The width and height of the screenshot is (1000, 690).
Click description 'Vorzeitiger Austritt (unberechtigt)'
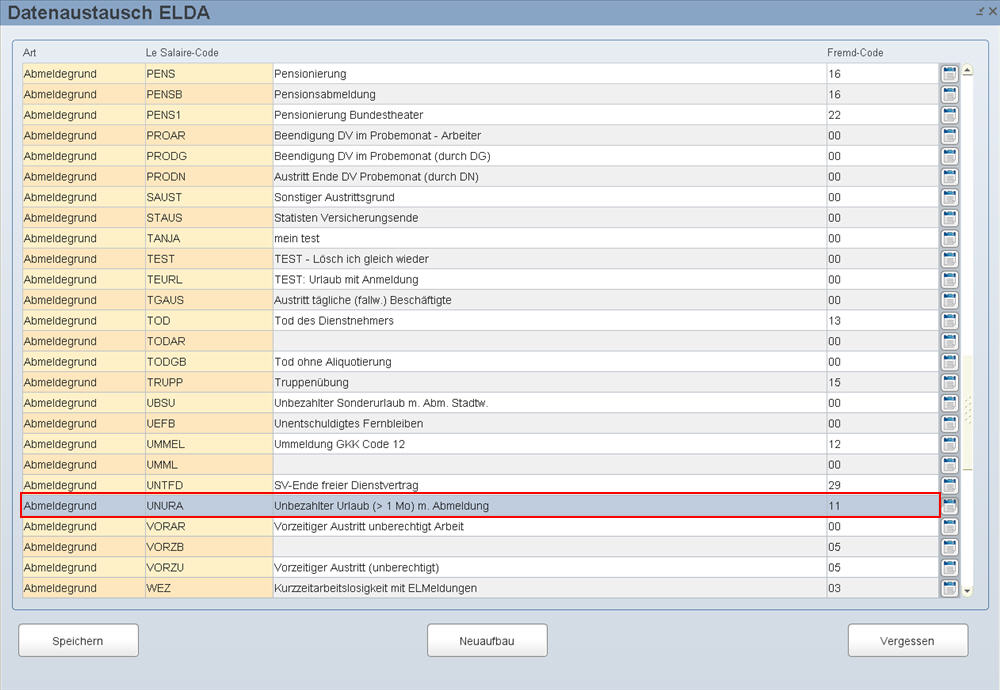point(550,568)
